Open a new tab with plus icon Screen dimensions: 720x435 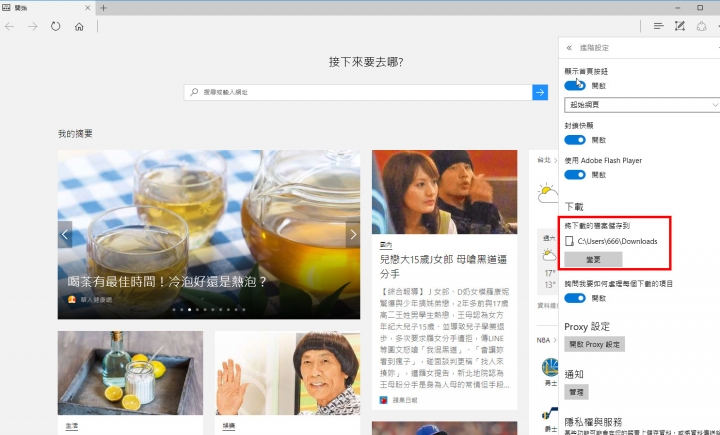103,8
